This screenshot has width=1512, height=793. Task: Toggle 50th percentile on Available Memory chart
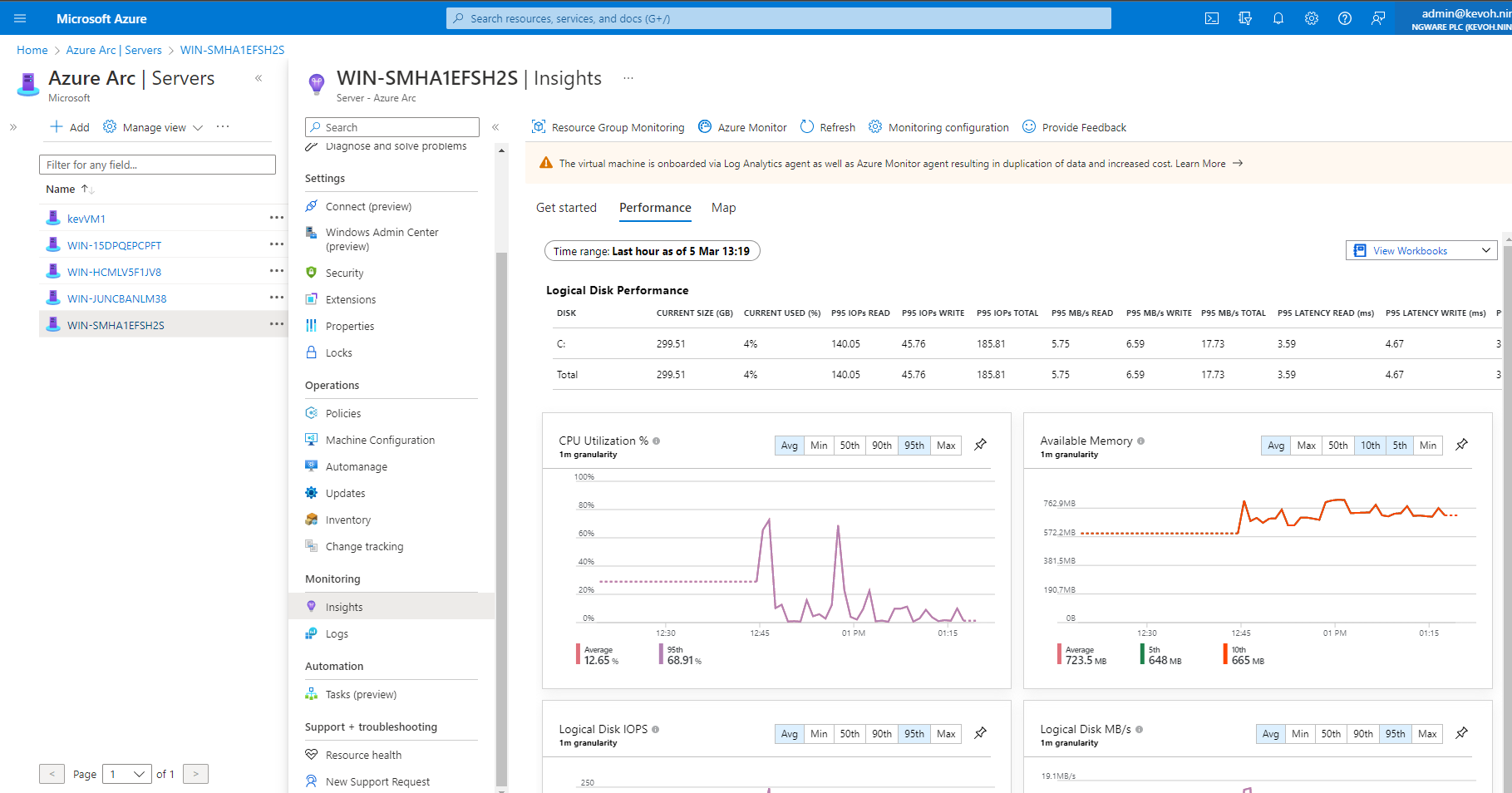1337,446
